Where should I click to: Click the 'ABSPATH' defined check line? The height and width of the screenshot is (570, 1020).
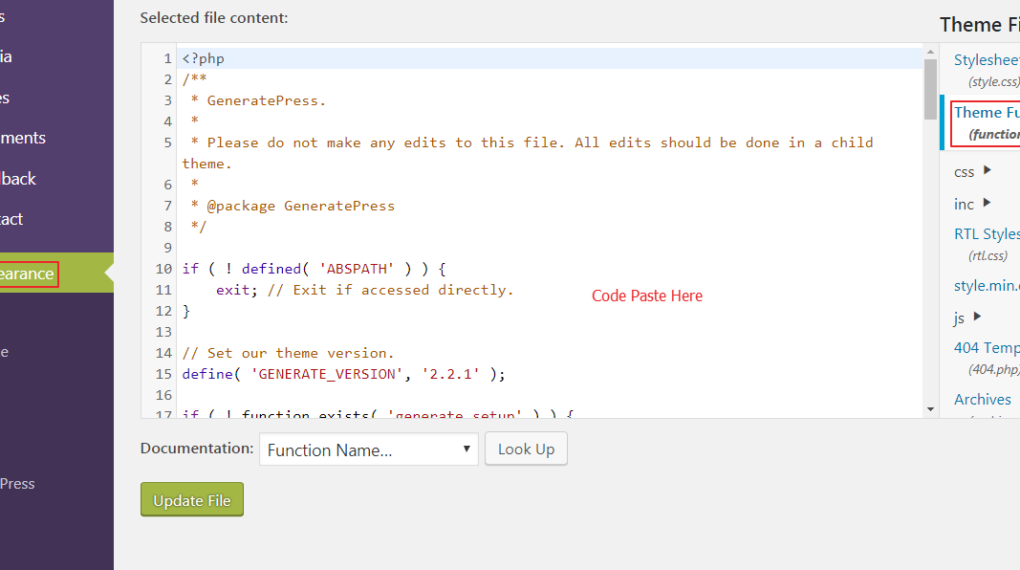pos(314,269)
